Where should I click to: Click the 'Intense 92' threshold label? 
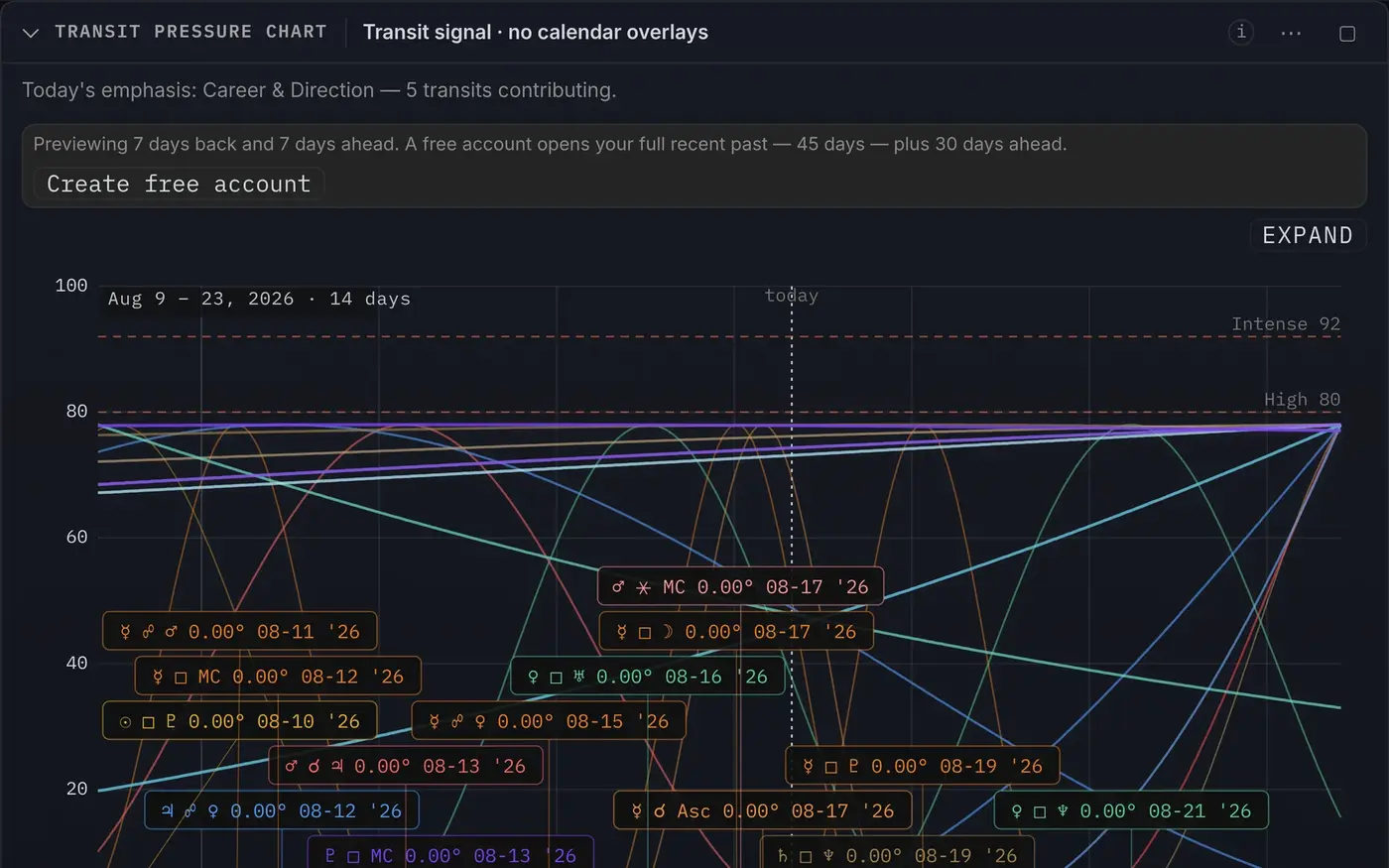(1286, 323)
